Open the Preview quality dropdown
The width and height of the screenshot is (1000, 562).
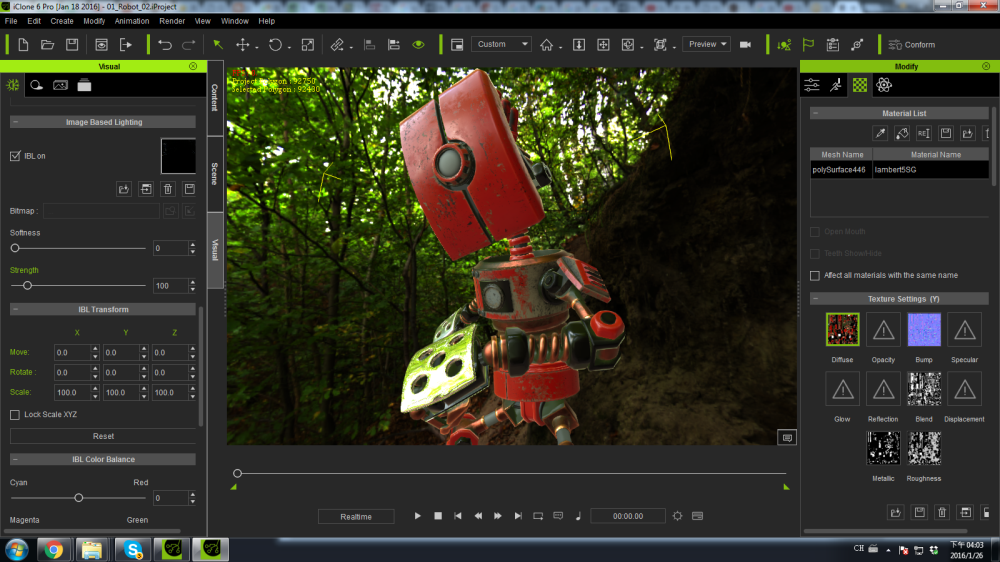pyautogui.click(x=706, y=44)
